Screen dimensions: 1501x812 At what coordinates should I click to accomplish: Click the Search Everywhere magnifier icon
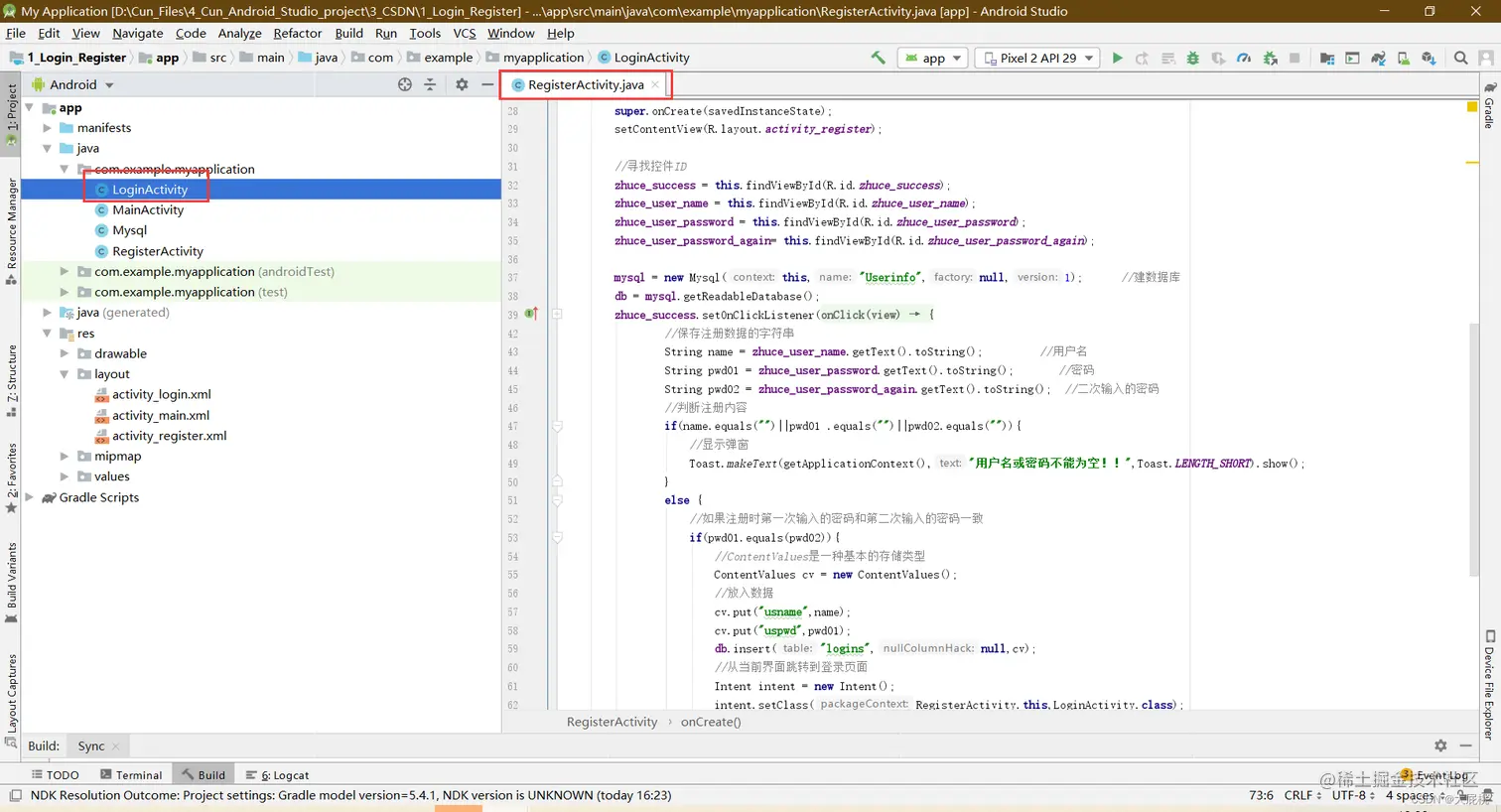[x=1460, y=58]
